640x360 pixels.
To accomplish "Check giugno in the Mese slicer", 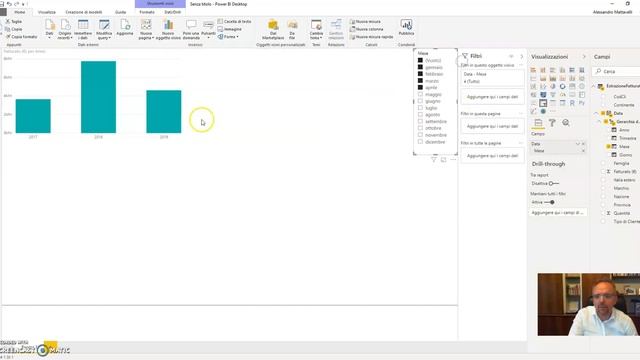I will point(420,101).
